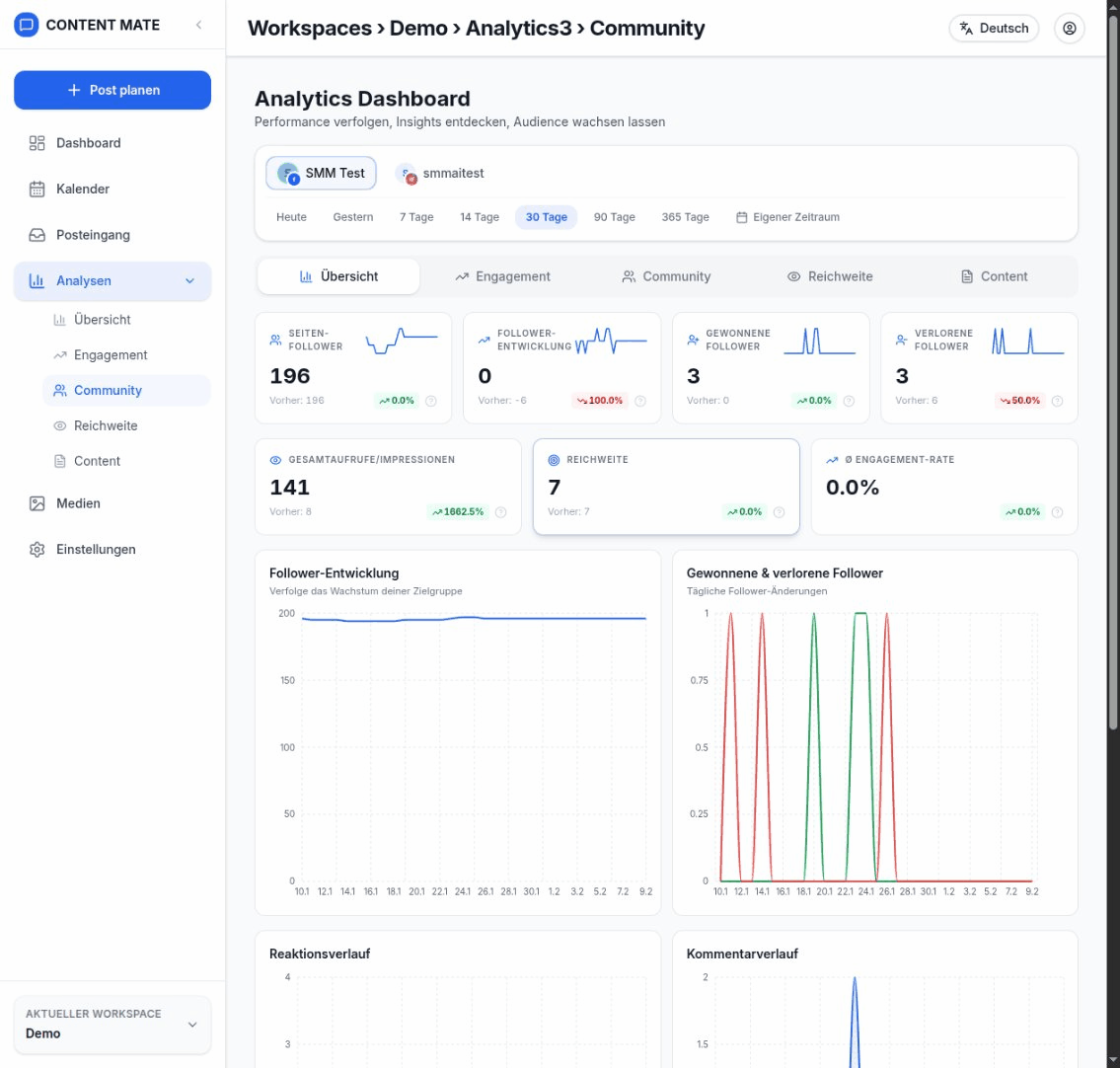
Task: Click the Gewonnene & verlorene Follower chart
Action: (878, 747)
